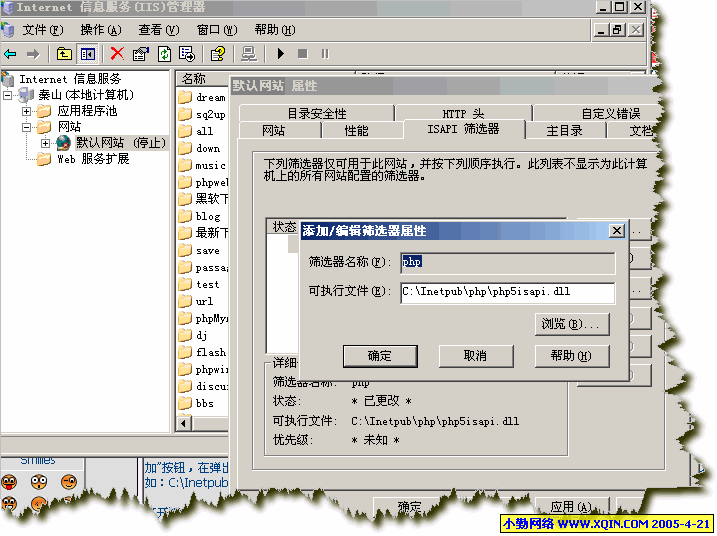
Task: Open Properties via the toolbar icon
Action: coord(141,54)
